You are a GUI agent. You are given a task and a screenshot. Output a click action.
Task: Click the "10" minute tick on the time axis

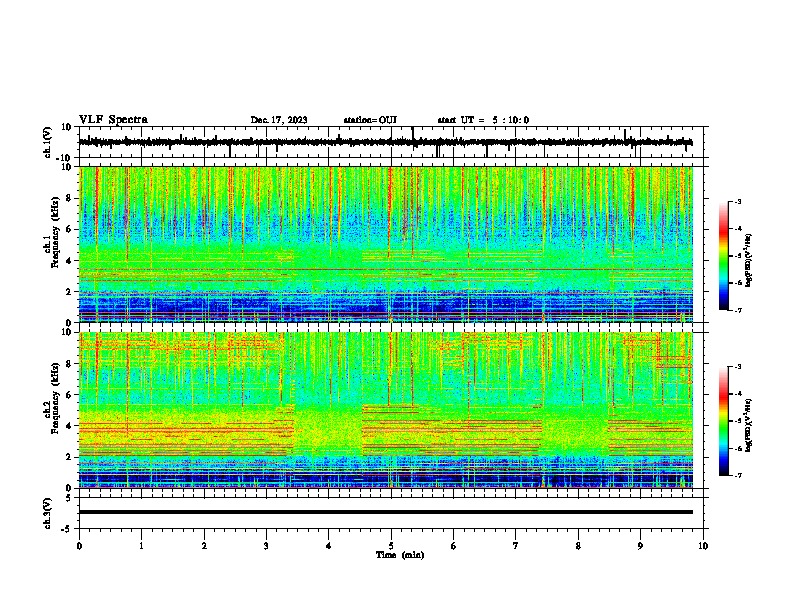(x=703, y=546)
